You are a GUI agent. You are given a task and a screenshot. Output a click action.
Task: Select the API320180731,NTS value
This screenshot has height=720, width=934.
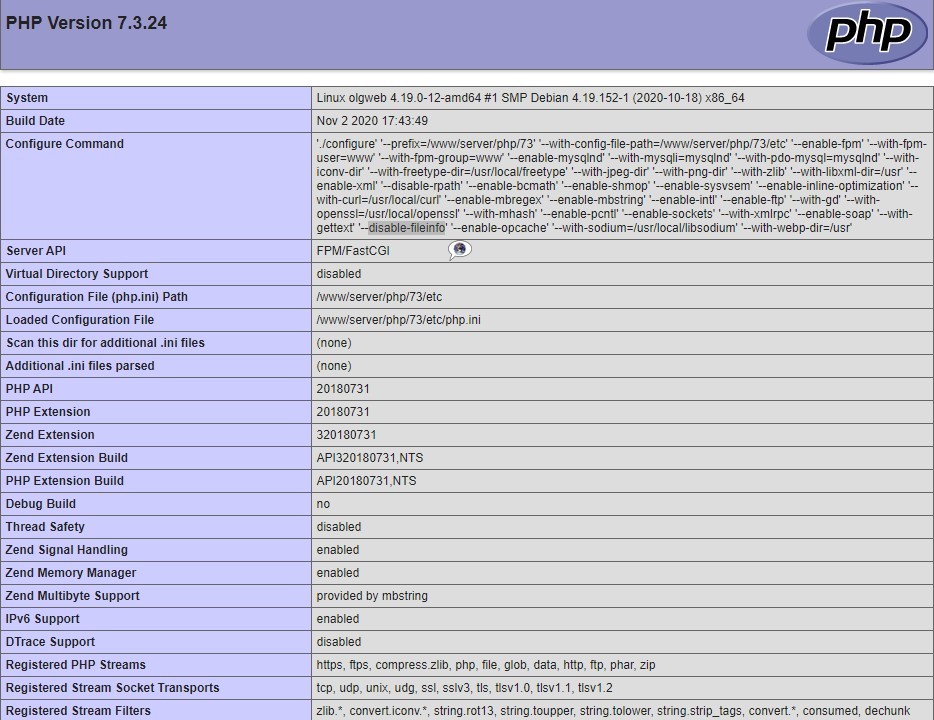point(370,458)
